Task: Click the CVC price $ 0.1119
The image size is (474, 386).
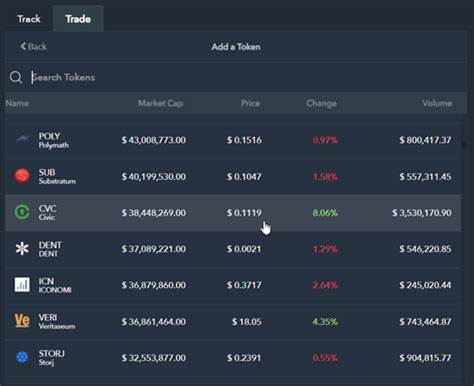Action: tap(244, 213)
